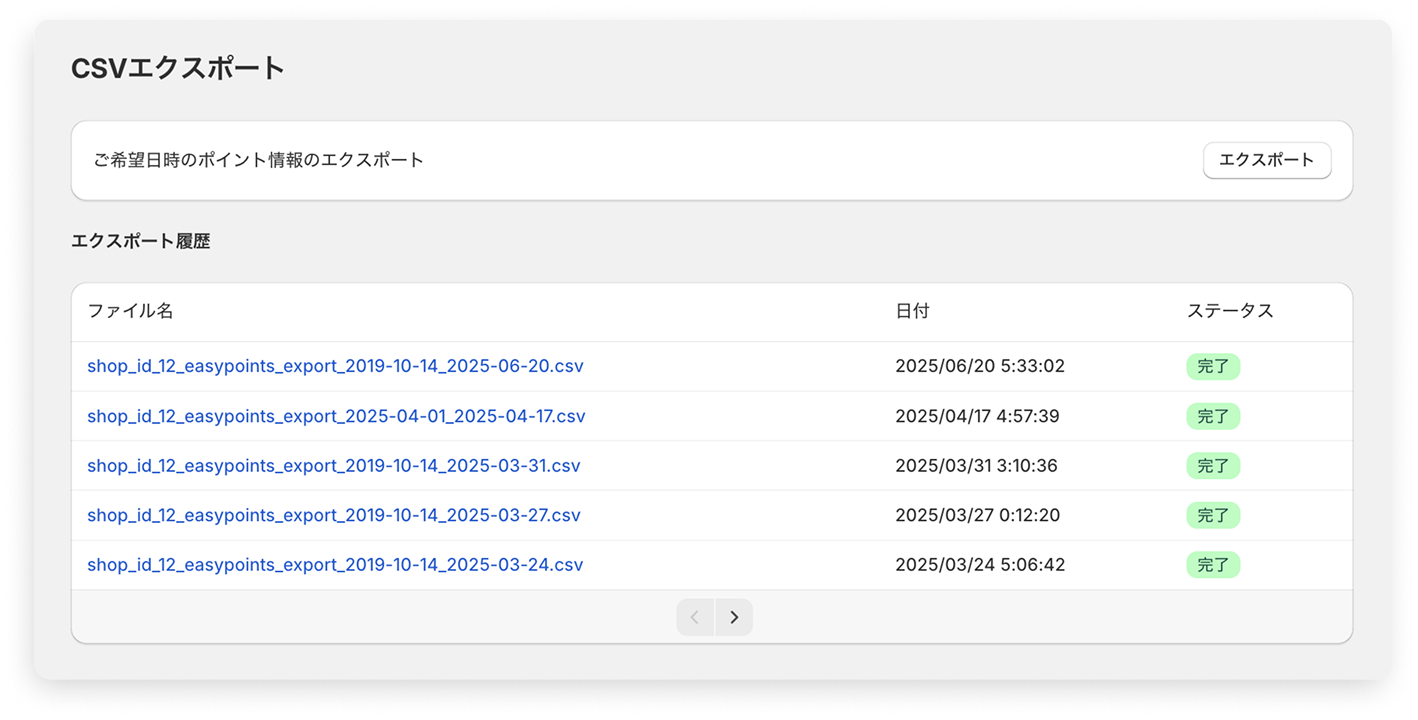
Task: Click the ステータス column header
Action: tap(1230, 311)
